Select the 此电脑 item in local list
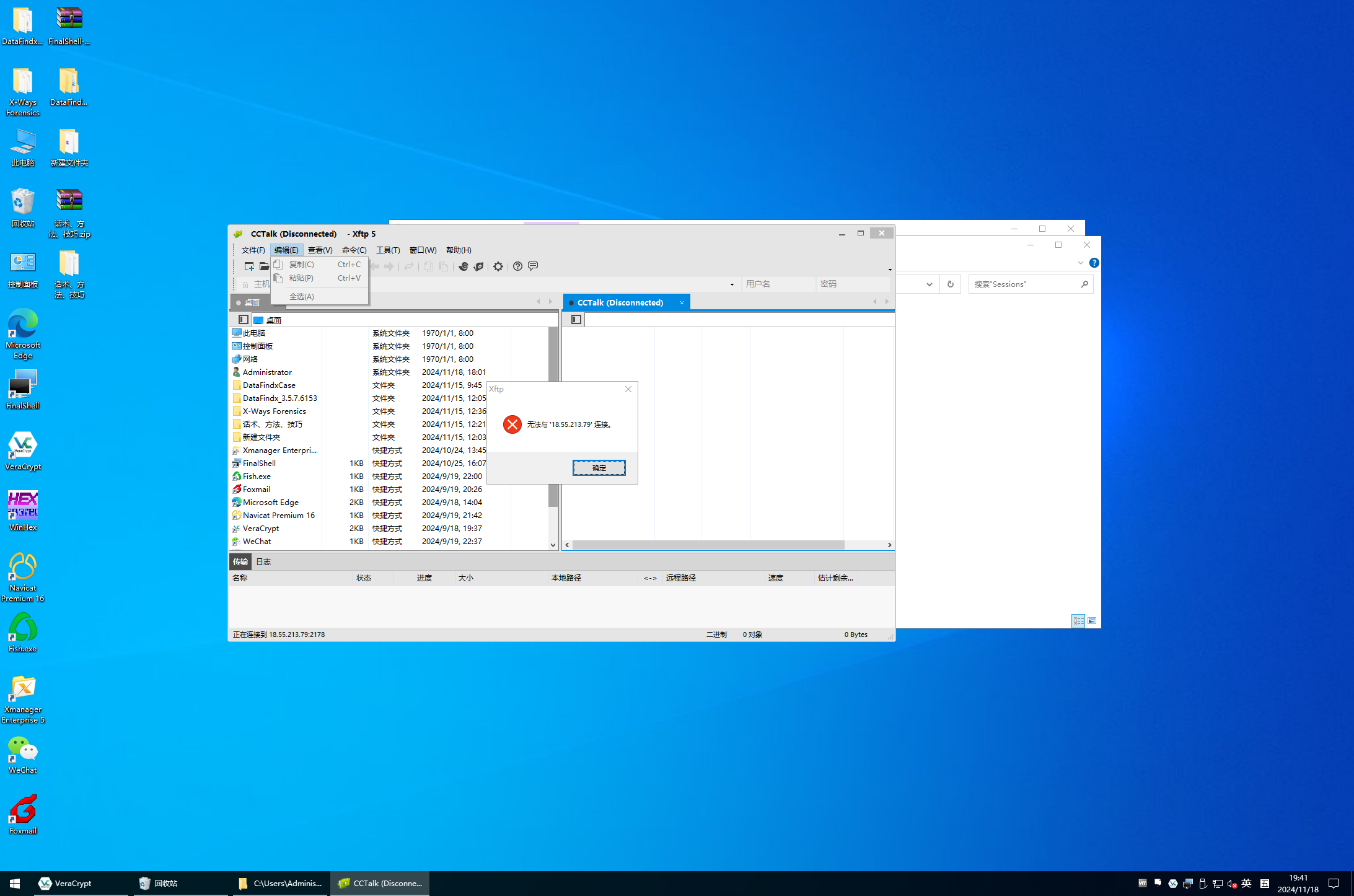The width and height of the screenshot is (1354, 896). (248, 333)
